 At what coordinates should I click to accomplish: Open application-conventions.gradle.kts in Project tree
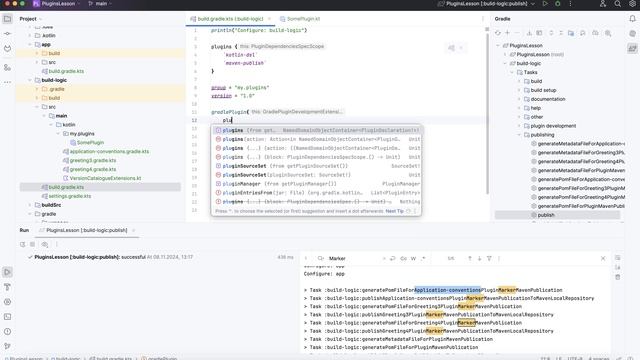point(106,151)
